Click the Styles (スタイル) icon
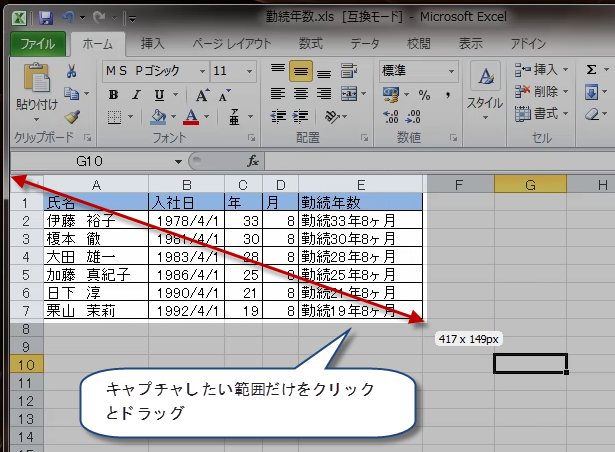This screenshot has height=452, width=615. click(486, 85)
